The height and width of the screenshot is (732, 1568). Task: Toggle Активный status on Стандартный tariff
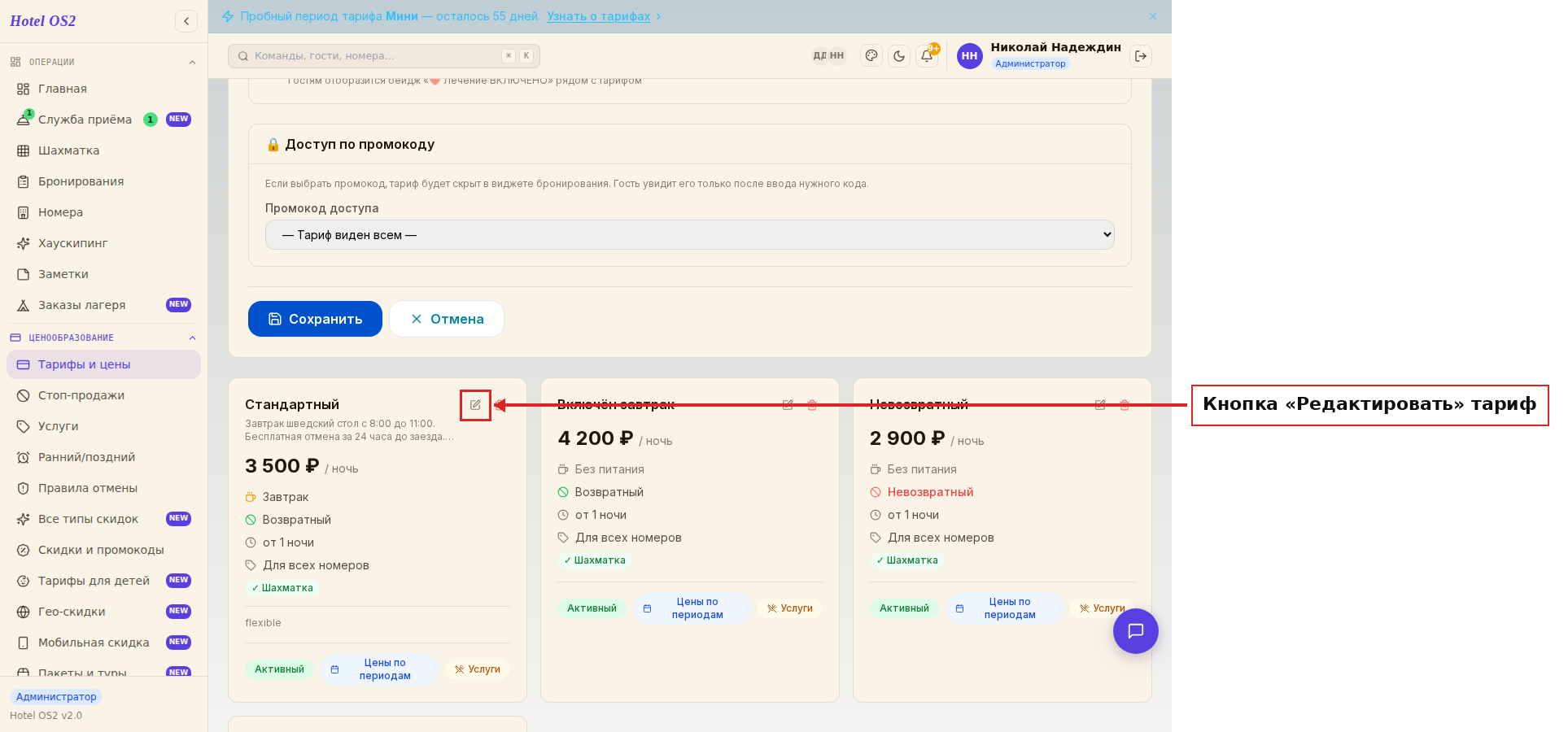[279, 669]
